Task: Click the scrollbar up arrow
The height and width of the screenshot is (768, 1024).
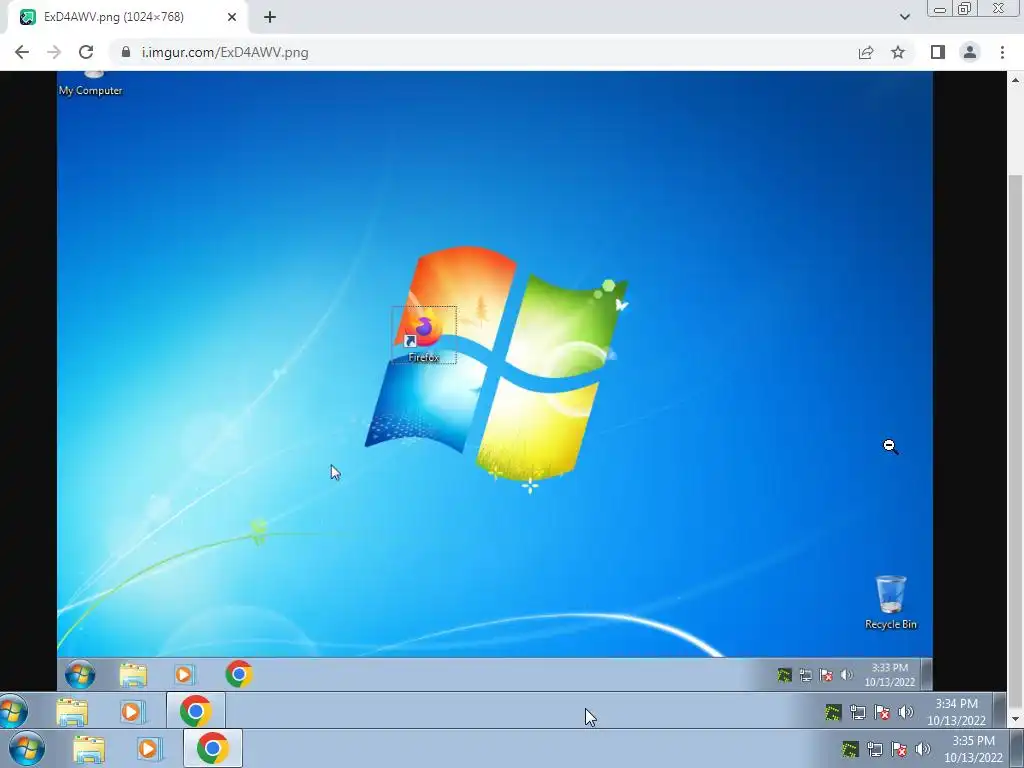Action: [x=1015, y=80]
